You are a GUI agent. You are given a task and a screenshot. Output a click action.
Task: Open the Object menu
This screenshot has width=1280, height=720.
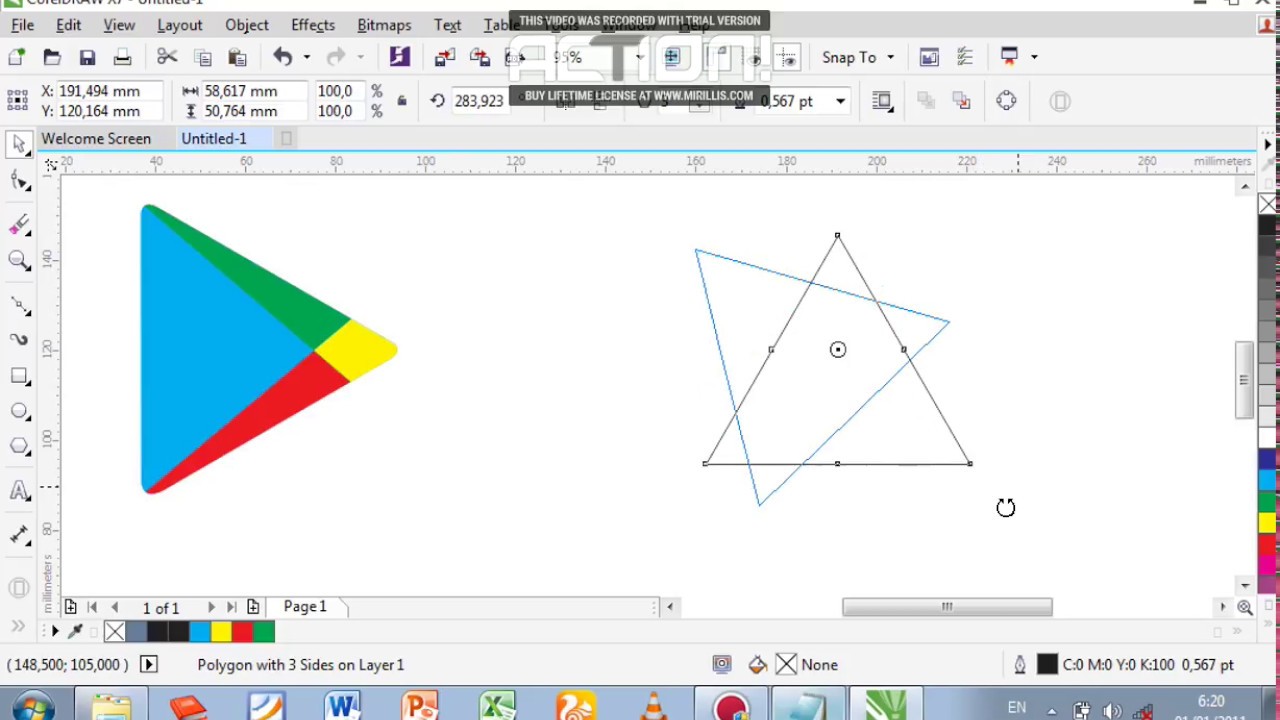pyautogui.click(x=247, y=25)
